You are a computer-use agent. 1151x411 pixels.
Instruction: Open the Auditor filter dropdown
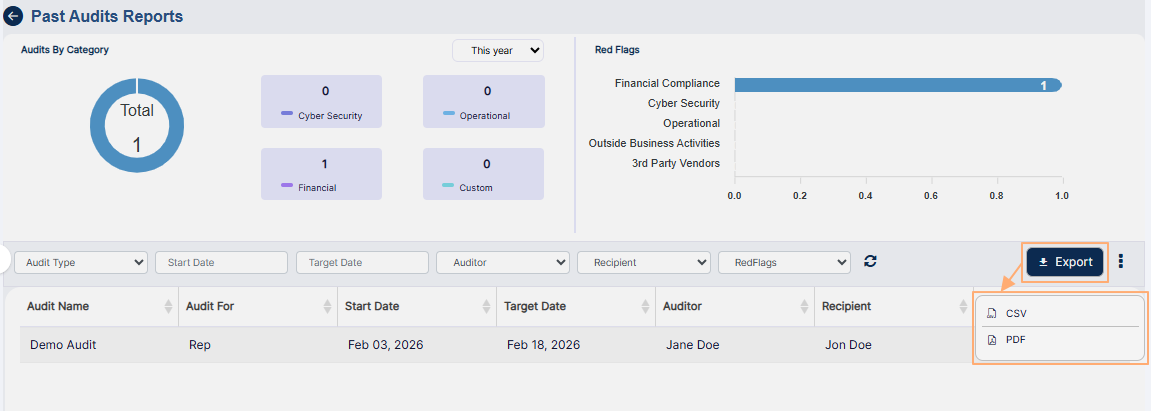[x=503, y=262]
